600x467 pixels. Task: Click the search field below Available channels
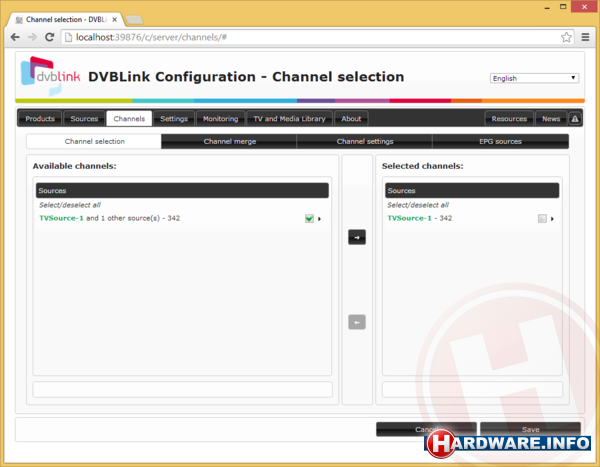(x=182, y=389)
